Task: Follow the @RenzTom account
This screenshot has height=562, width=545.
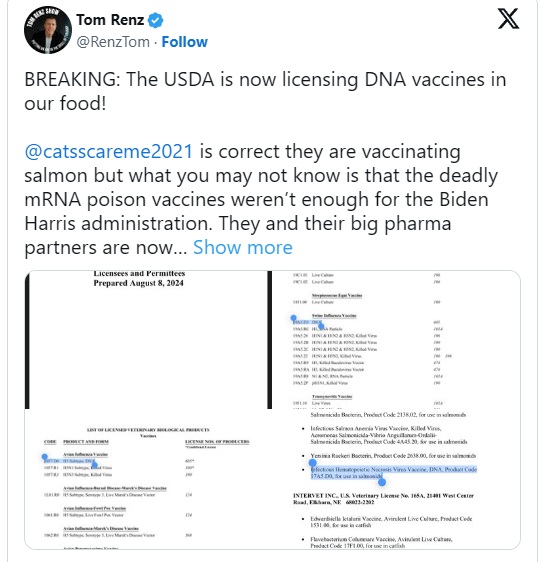Action: tap(185, 42)
